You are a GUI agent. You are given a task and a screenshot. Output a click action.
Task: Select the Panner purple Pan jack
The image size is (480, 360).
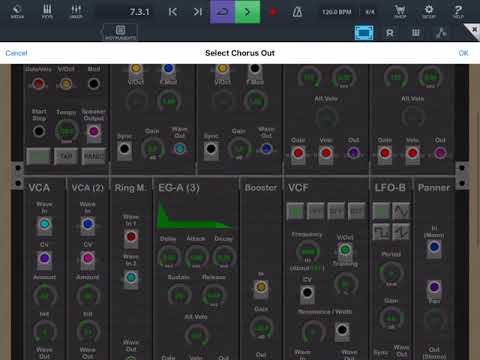[434, 287]
